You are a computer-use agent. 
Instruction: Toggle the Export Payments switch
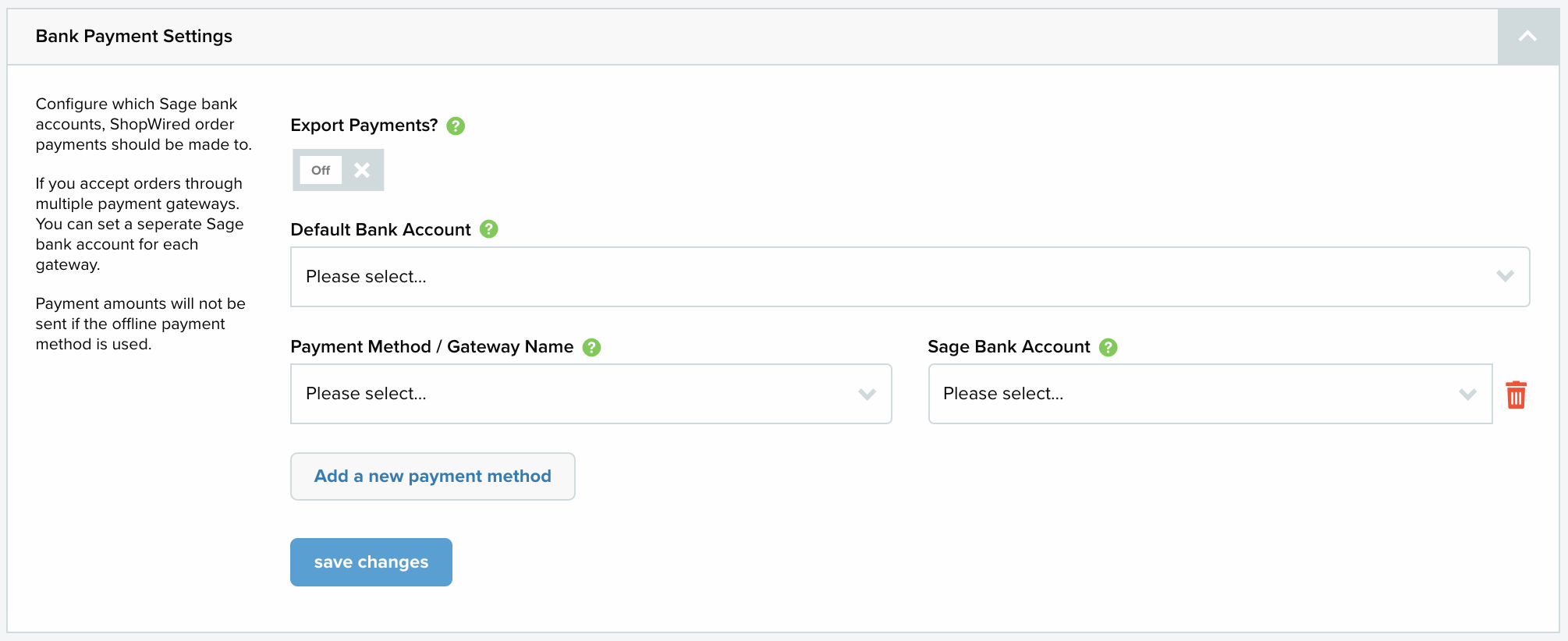pos(339,170)
